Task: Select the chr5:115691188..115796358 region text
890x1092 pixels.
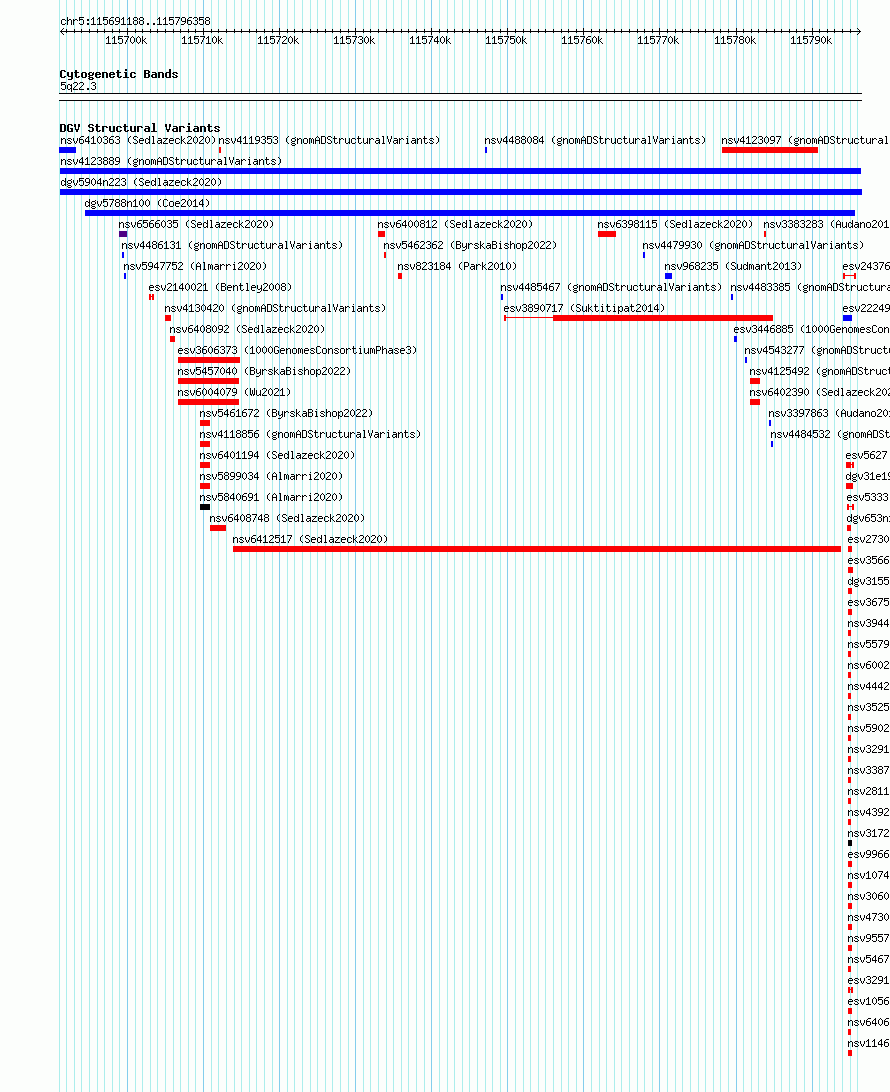Action: pyautogui.click(x=135, y=21)
